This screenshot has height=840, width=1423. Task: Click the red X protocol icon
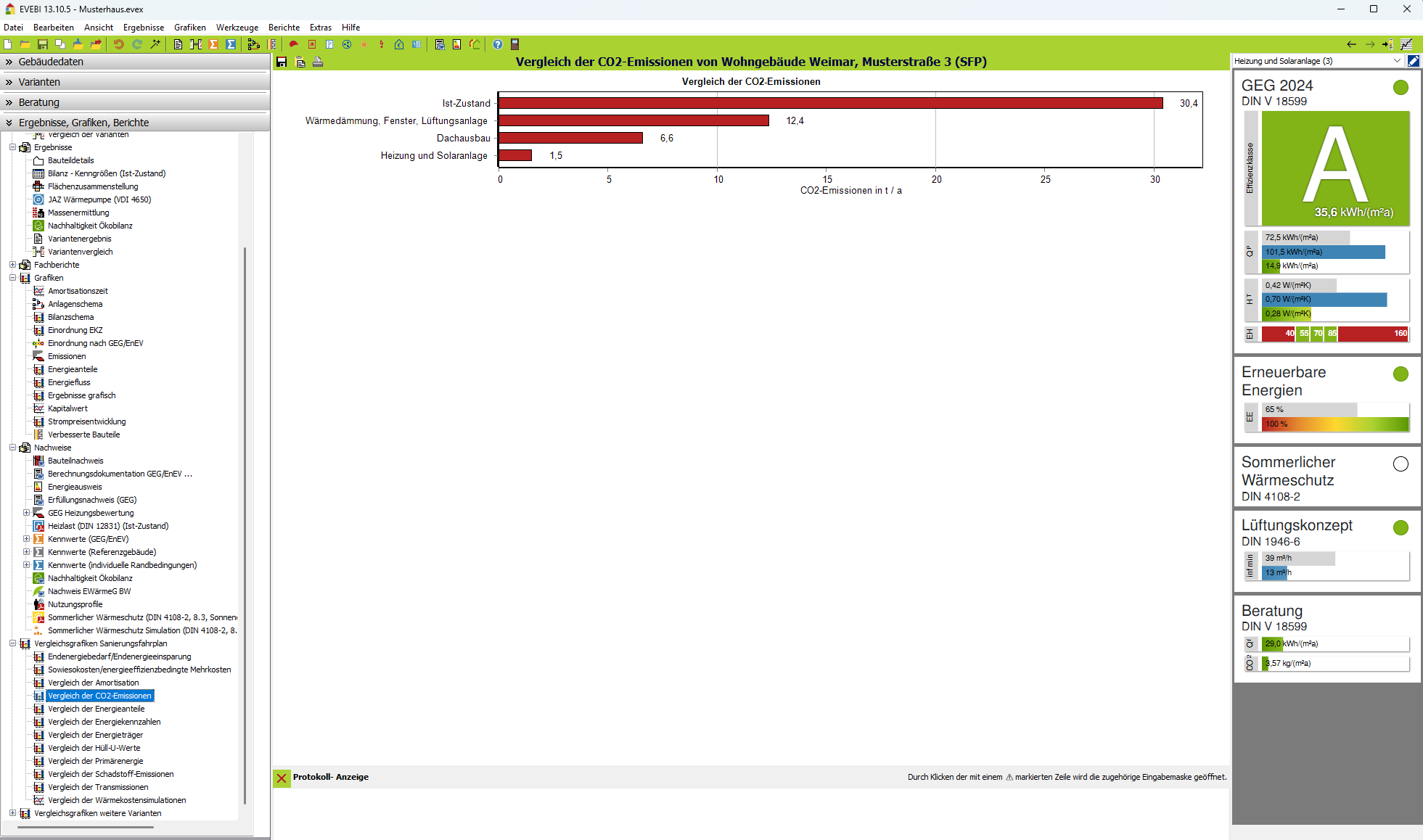282,778
